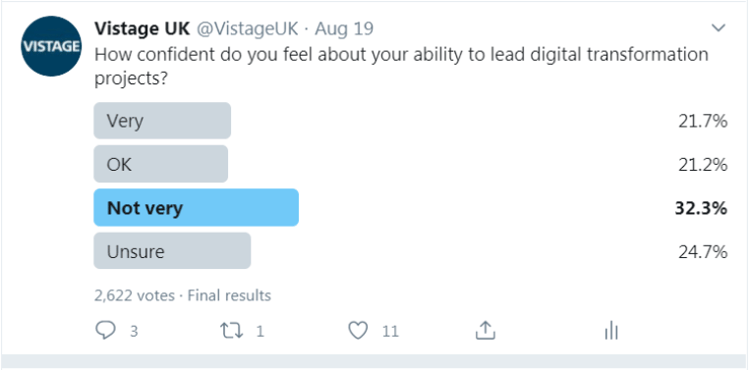This screenshot has width=750, height=370.
Task: Click the 2,622 votes count
Action: [134, 295]
